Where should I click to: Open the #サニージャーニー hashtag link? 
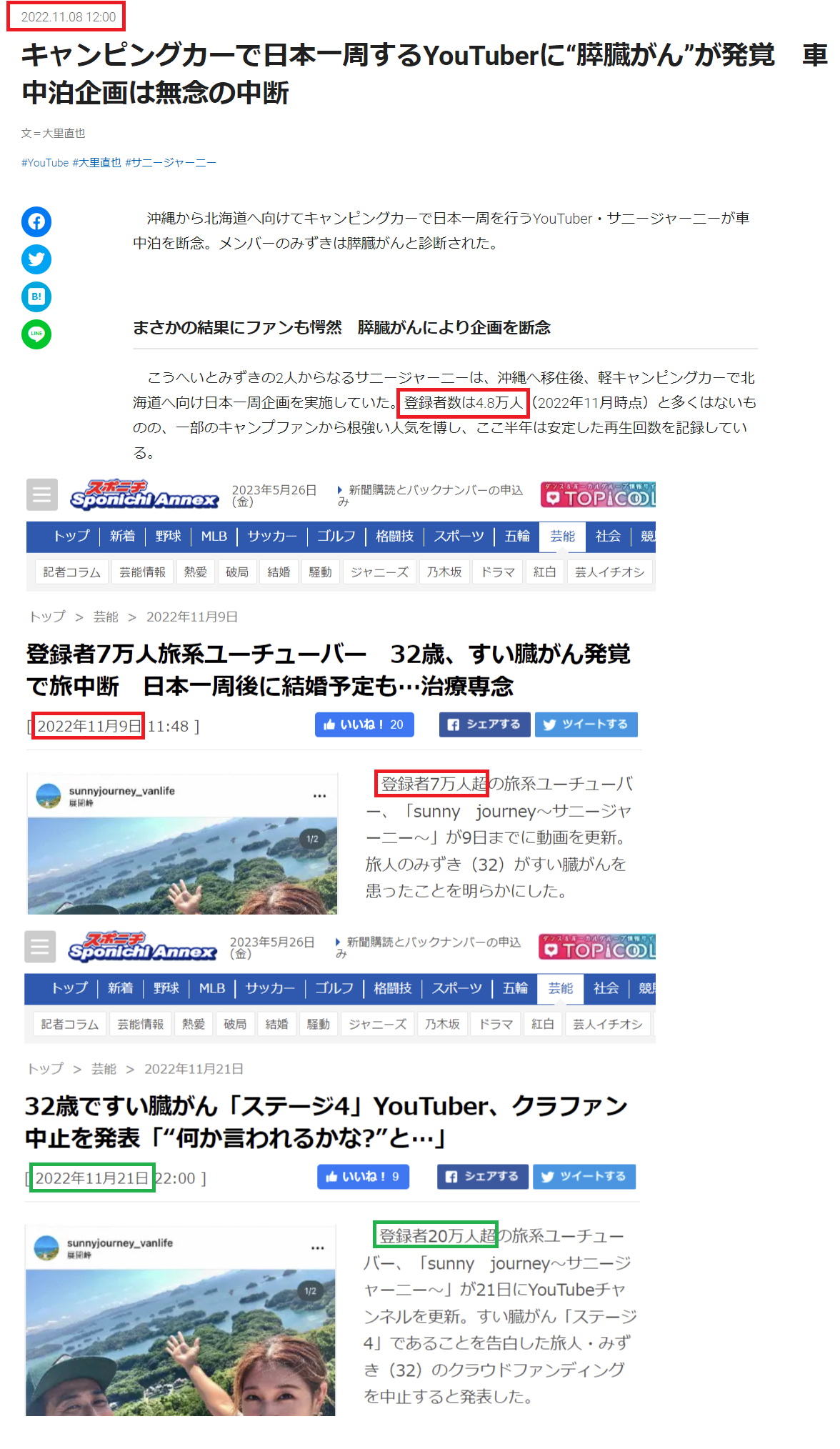[x=171, y=163]
